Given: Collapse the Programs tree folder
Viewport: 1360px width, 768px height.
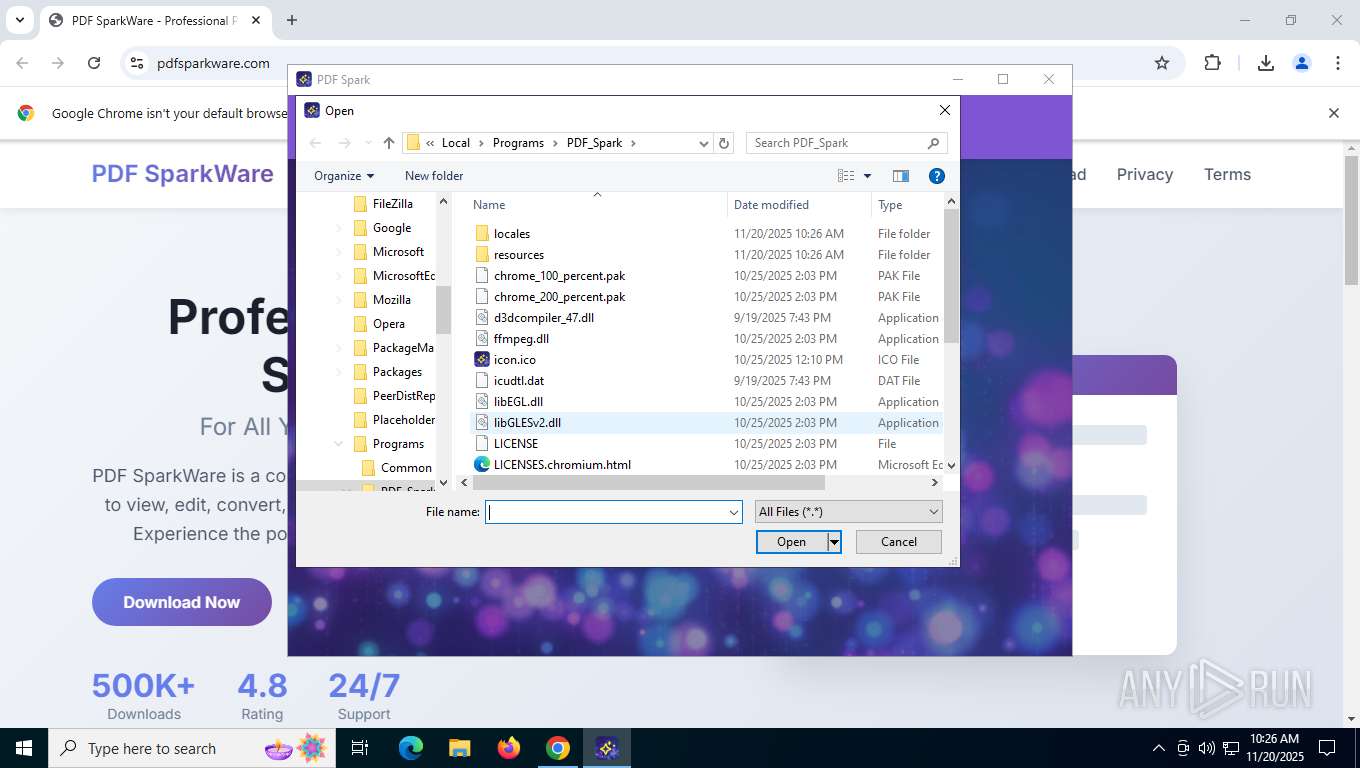Looking at the screenshot, I should [339, 444].
